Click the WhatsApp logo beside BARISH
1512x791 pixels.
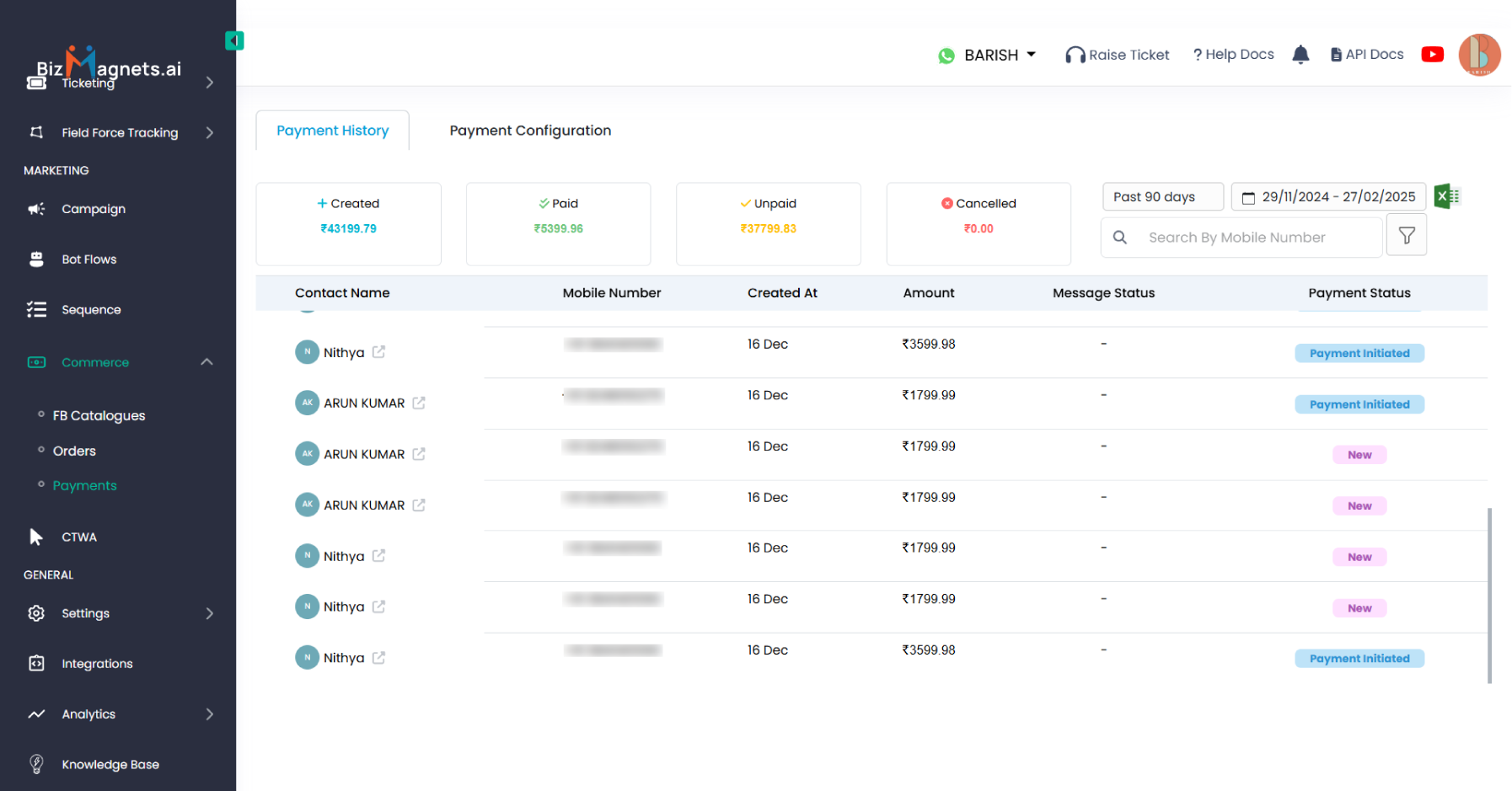click(946, 56)
